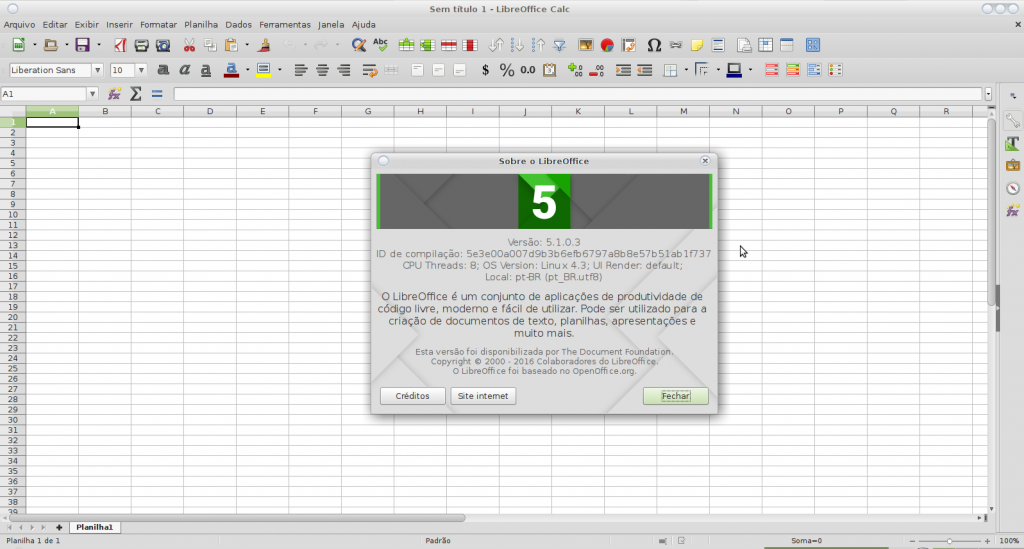
Task: Open the Ferramentas menu
Action: point(285,25)
